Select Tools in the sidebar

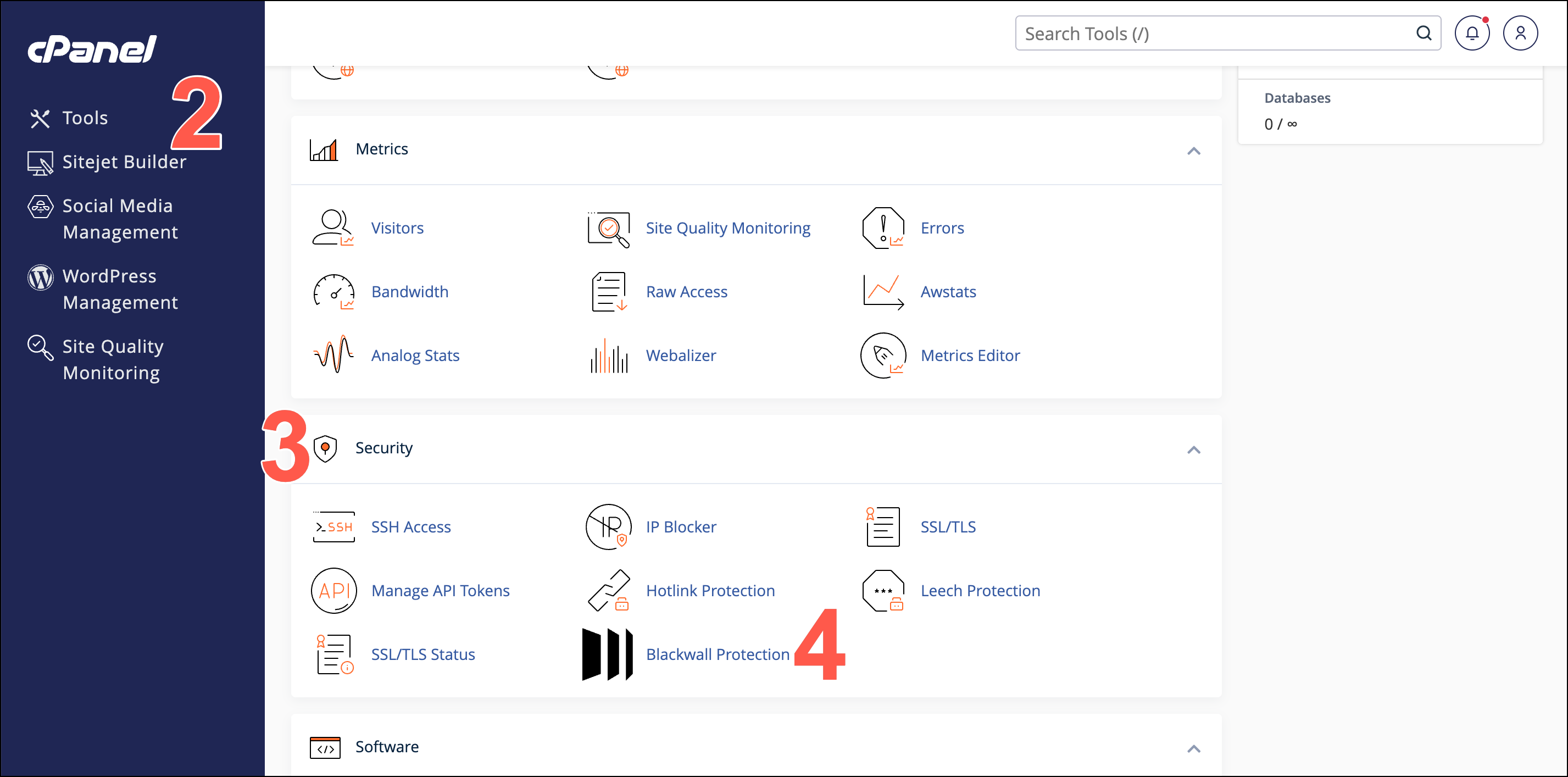coord(85,118)
